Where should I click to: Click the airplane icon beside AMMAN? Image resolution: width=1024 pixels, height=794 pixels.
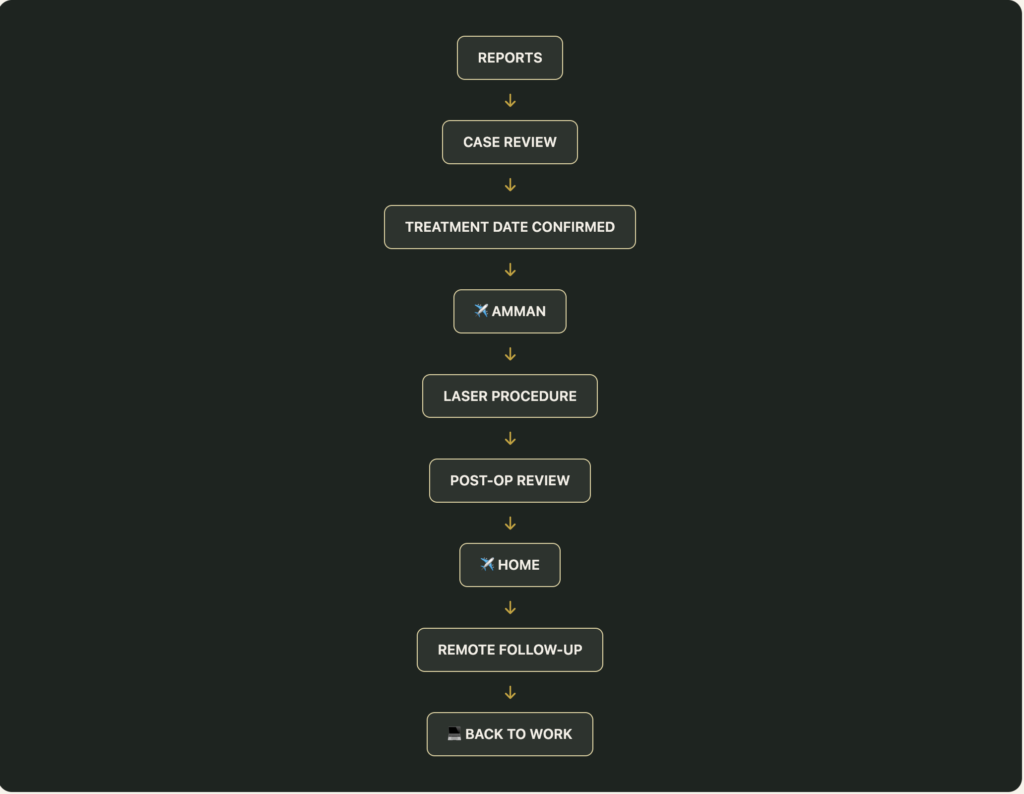pos(481,311)
